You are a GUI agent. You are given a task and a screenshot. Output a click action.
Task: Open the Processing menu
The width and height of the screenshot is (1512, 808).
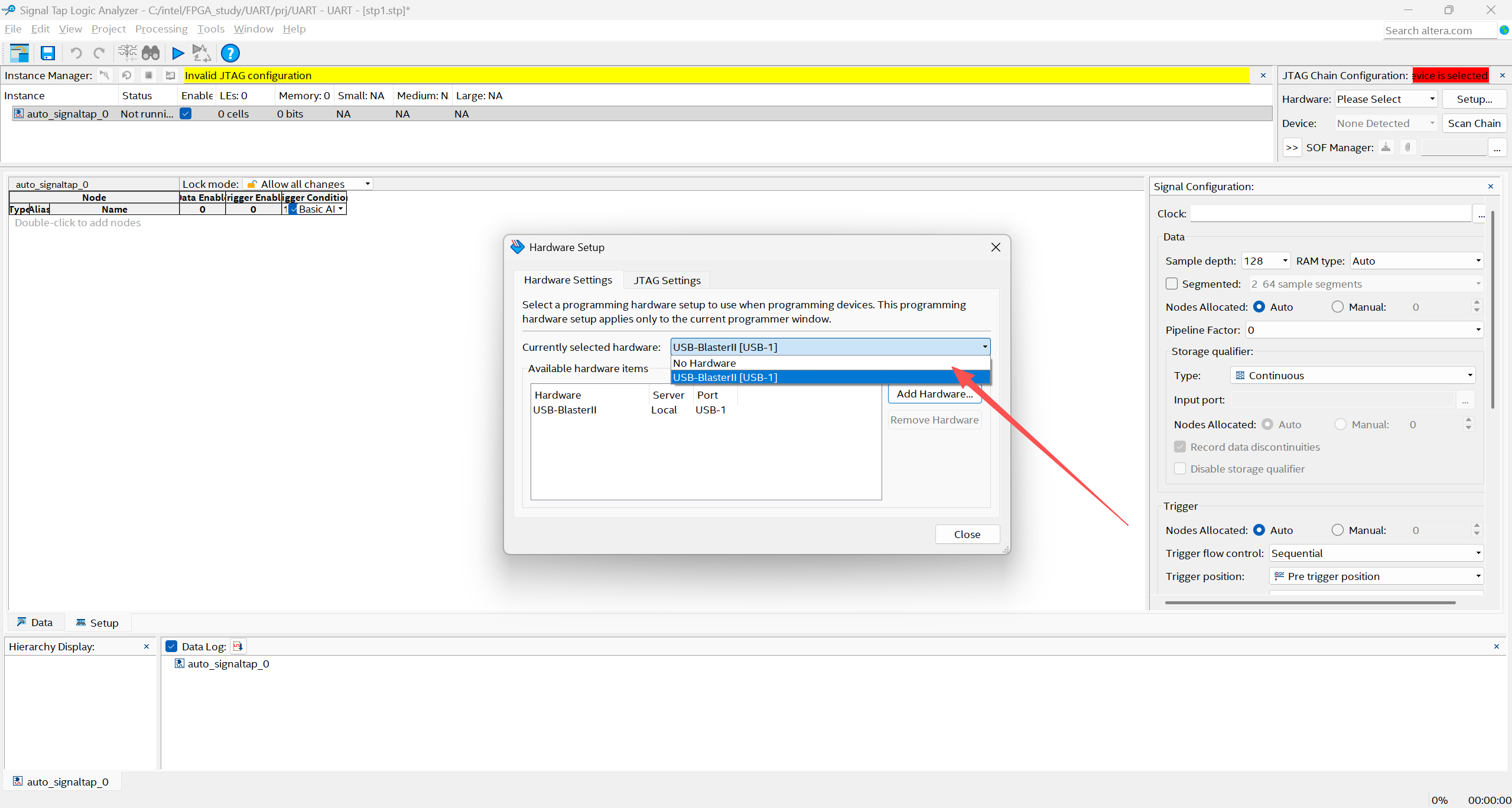click(161, 29)
